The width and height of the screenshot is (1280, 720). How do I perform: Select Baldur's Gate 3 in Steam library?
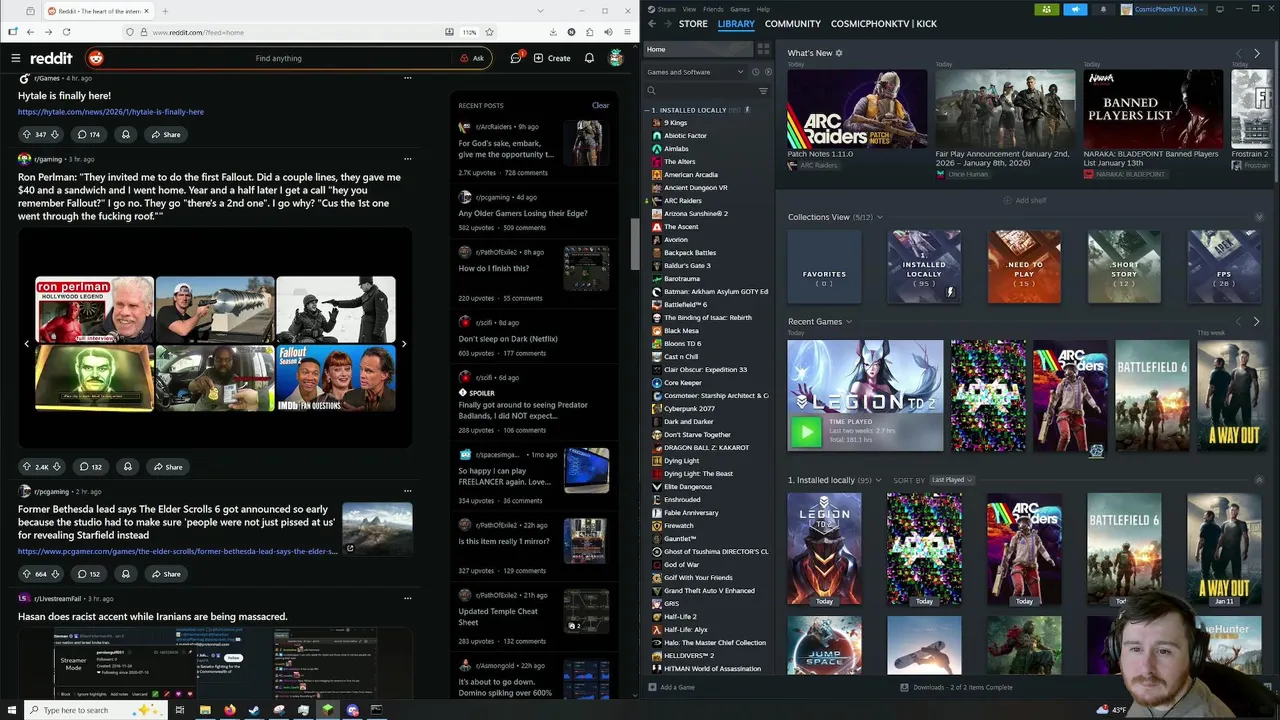[x=687, y=266]
